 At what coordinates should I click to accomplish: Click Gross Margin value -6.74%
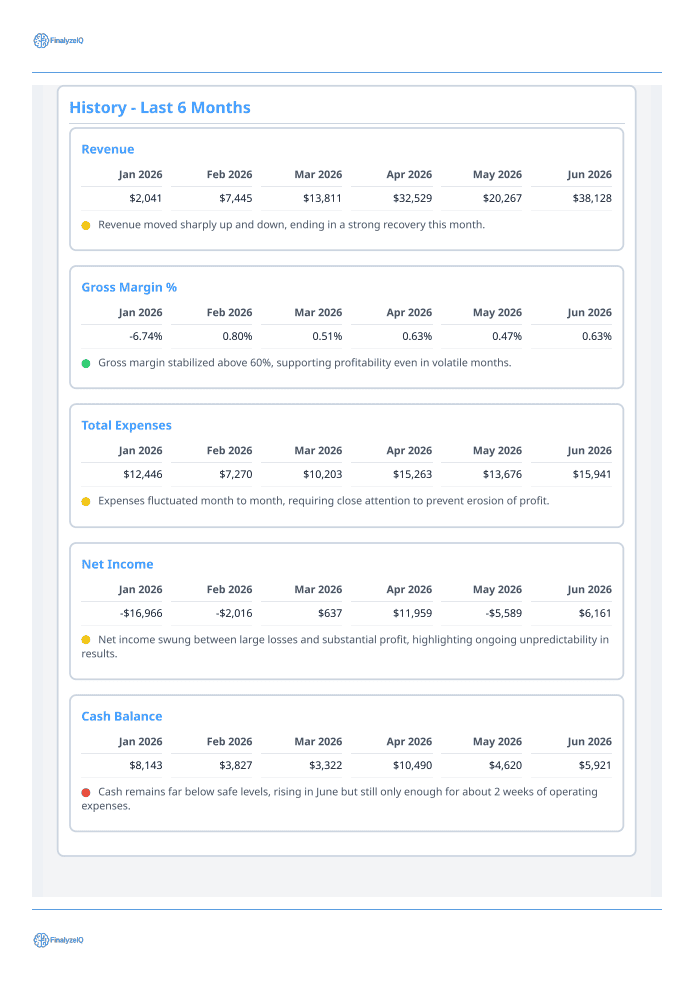point(146,337)
